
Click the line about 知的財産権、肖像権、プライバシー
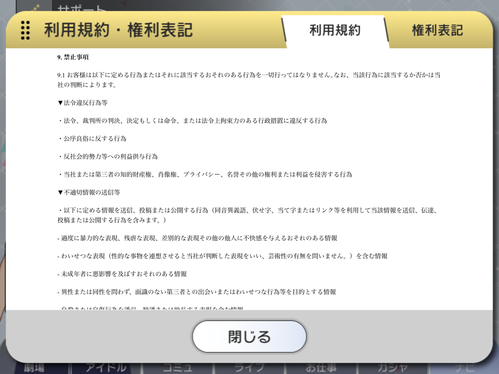pos(205,174)
